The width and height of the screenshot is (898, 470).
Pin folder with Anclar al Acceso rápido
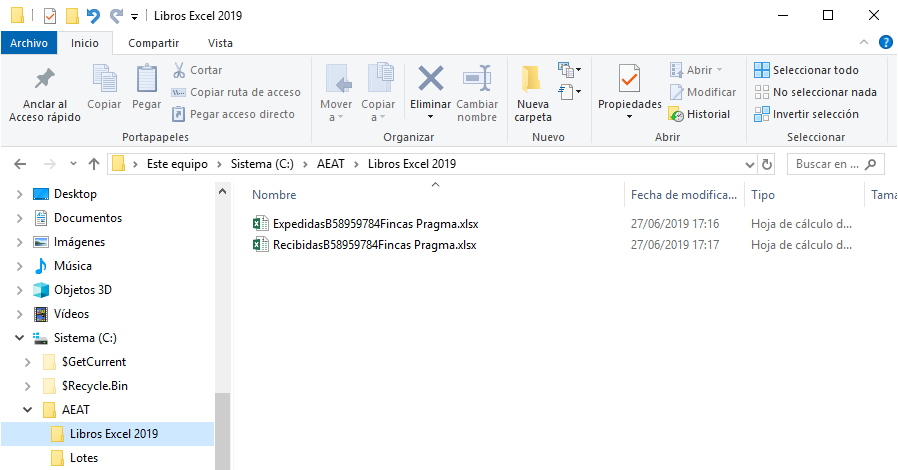point(45,94)
